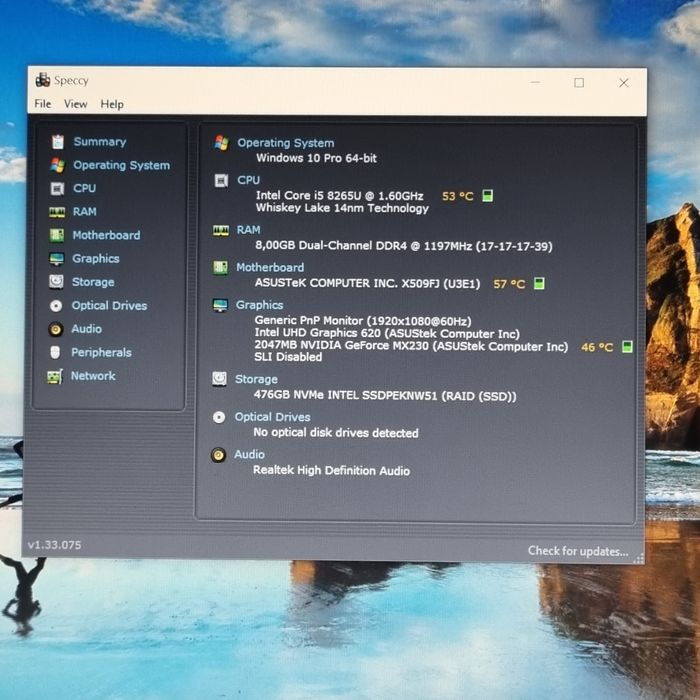Click Windows 10 Pro 64-bit text
Viewport: 700px width, 700px height.
pos(316,158)
